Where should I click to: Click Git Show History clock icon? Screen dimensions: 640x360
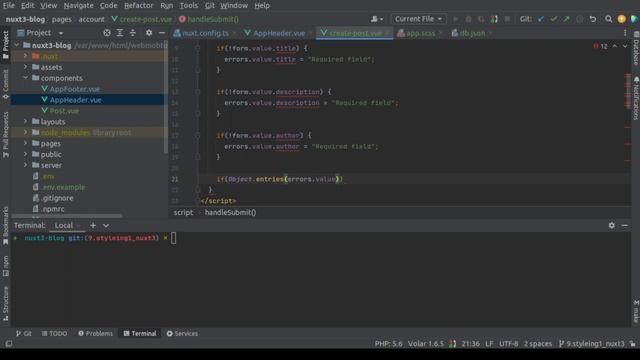pos(580,19)
